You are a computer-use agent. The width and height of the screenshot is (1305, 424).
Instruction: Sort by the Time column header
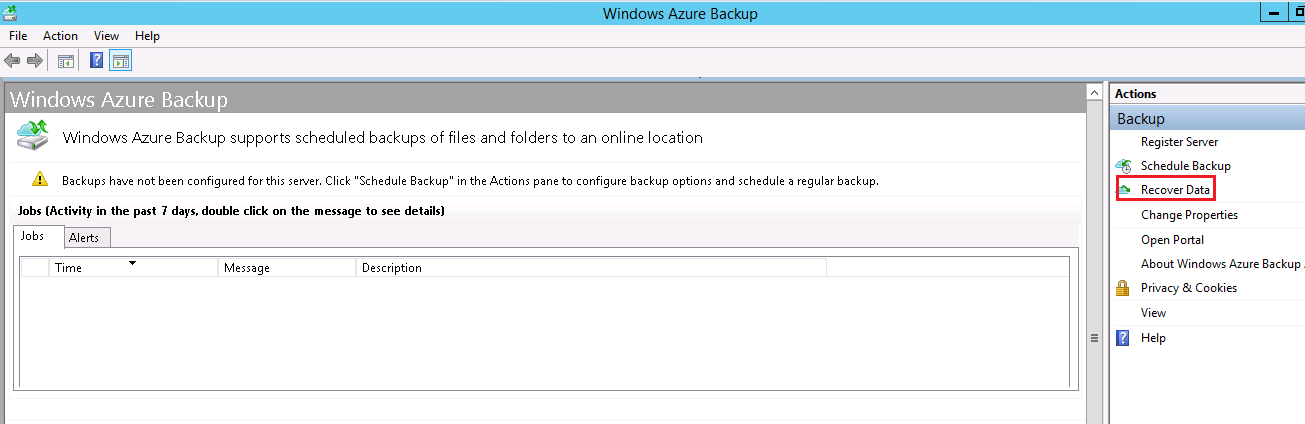133,267
